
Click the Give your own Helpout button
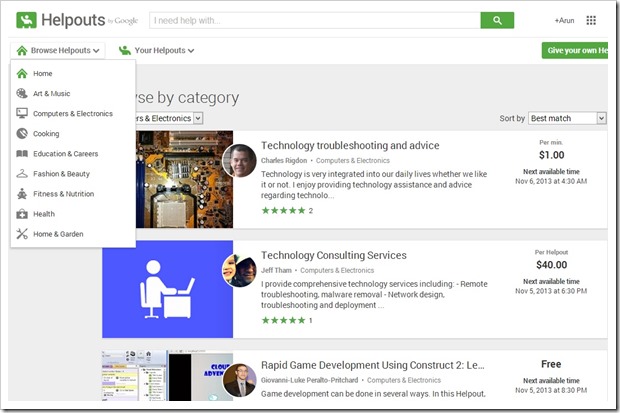pos(578,50)
